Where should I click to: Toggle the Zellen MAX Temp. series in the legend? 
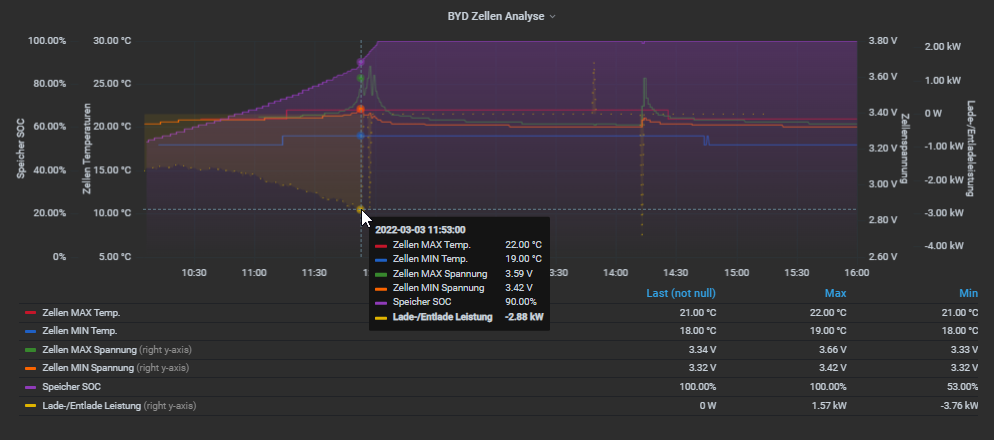click(81, 313)
